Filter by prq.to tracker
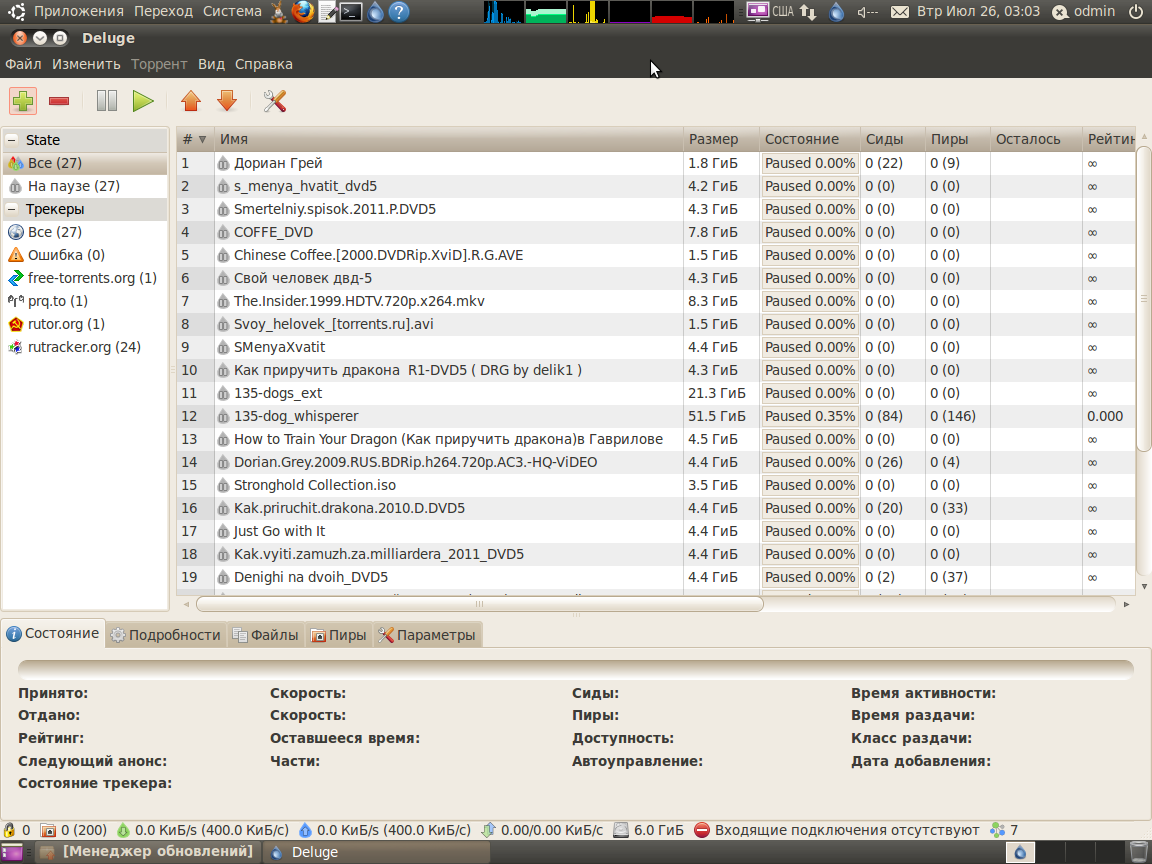 (x=85, y=301)
